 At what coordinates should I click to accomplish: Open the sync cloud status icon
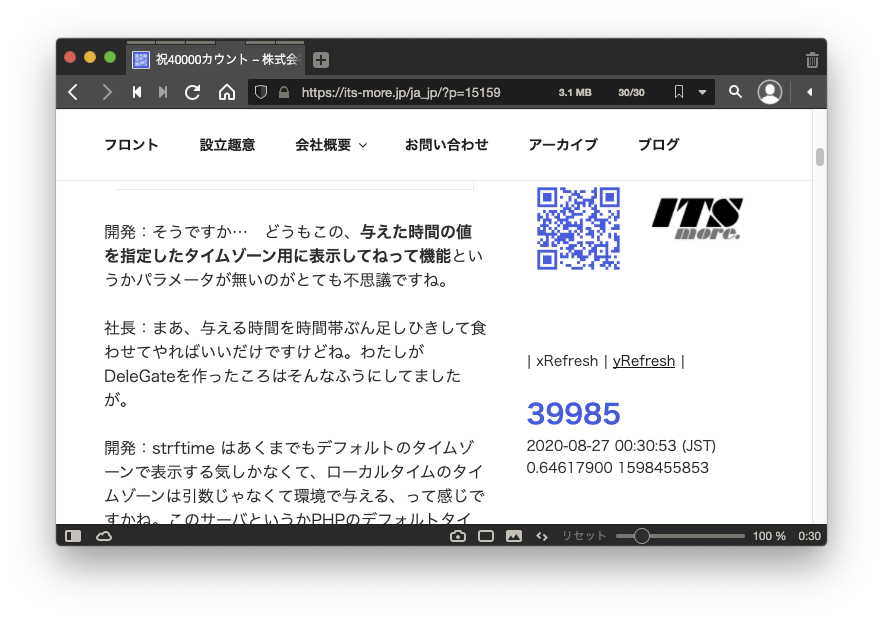click(x=104, y=536)
